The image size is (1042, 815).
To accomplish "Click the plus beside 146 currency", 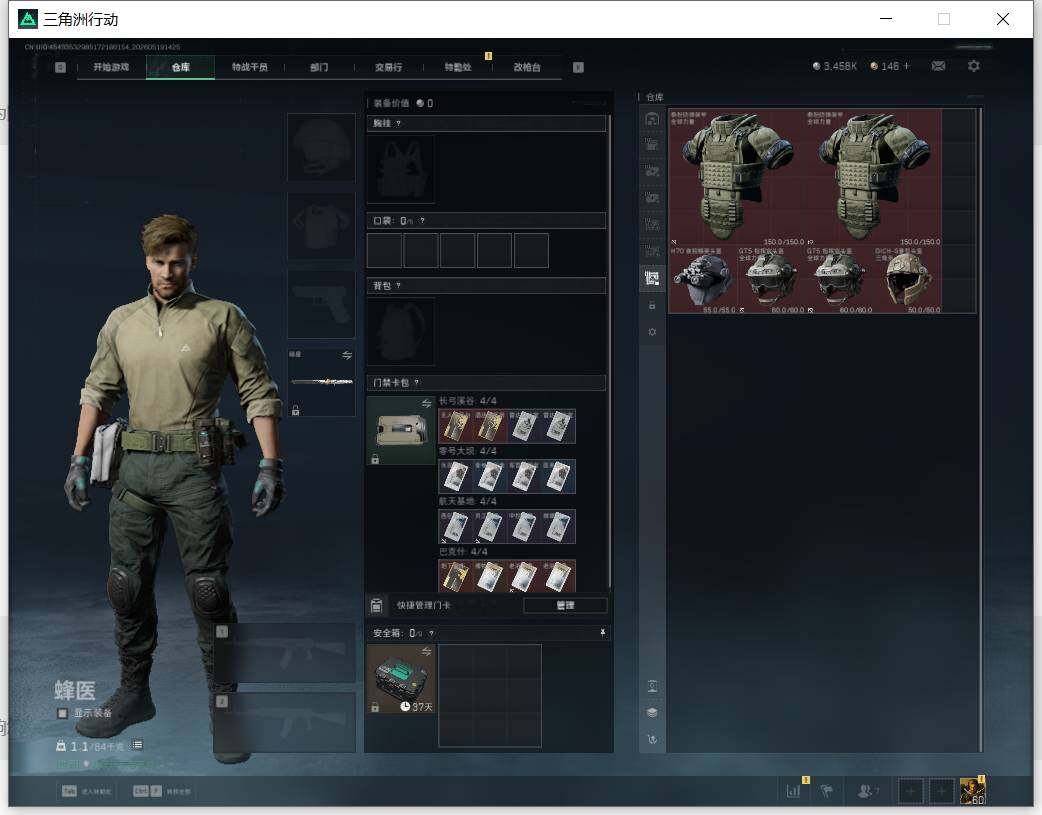I will coord(906,66).
